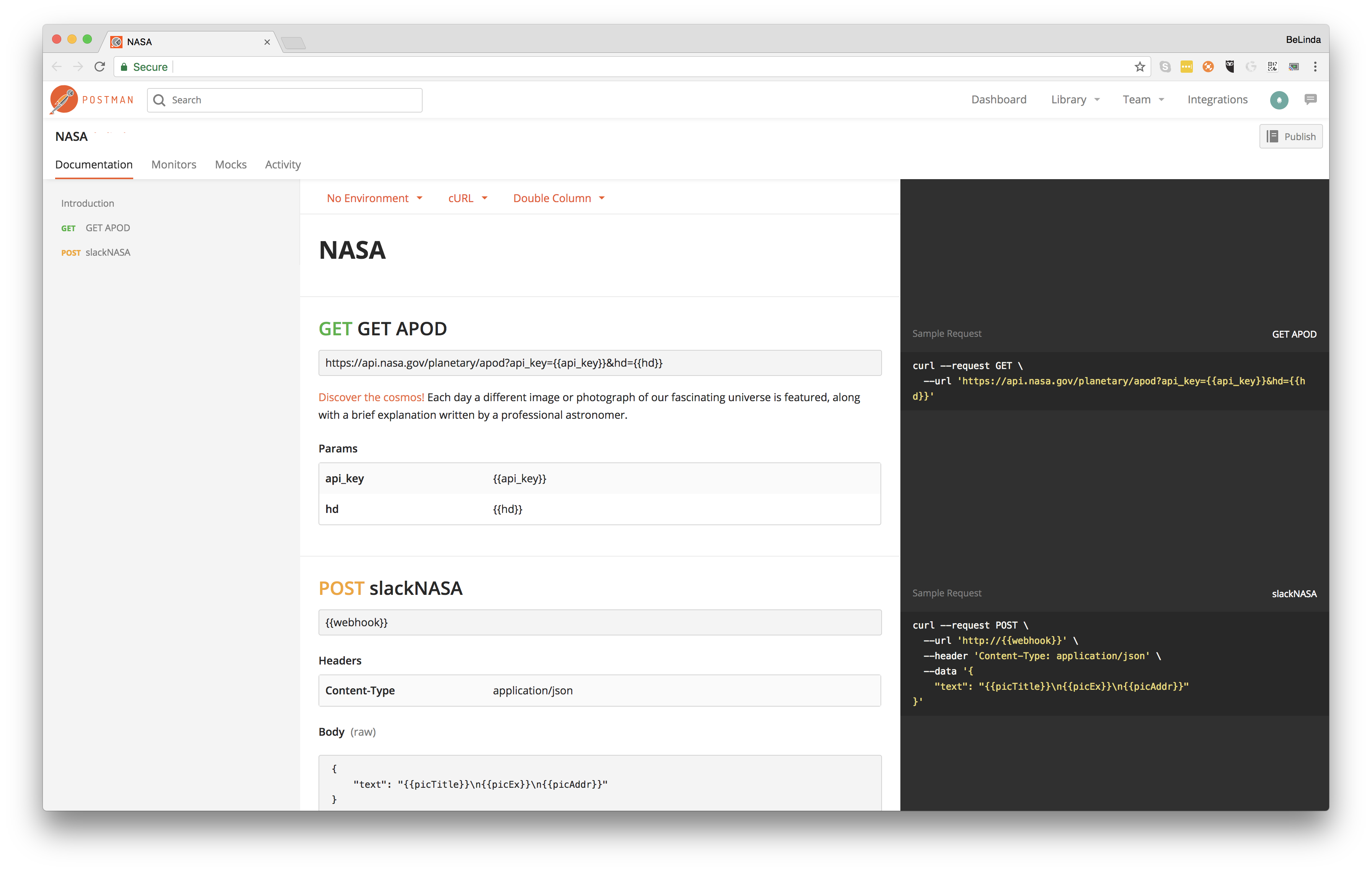Open the chat bubble notifications icon
1372x872 pixels.
click(x=1310, y=100)
